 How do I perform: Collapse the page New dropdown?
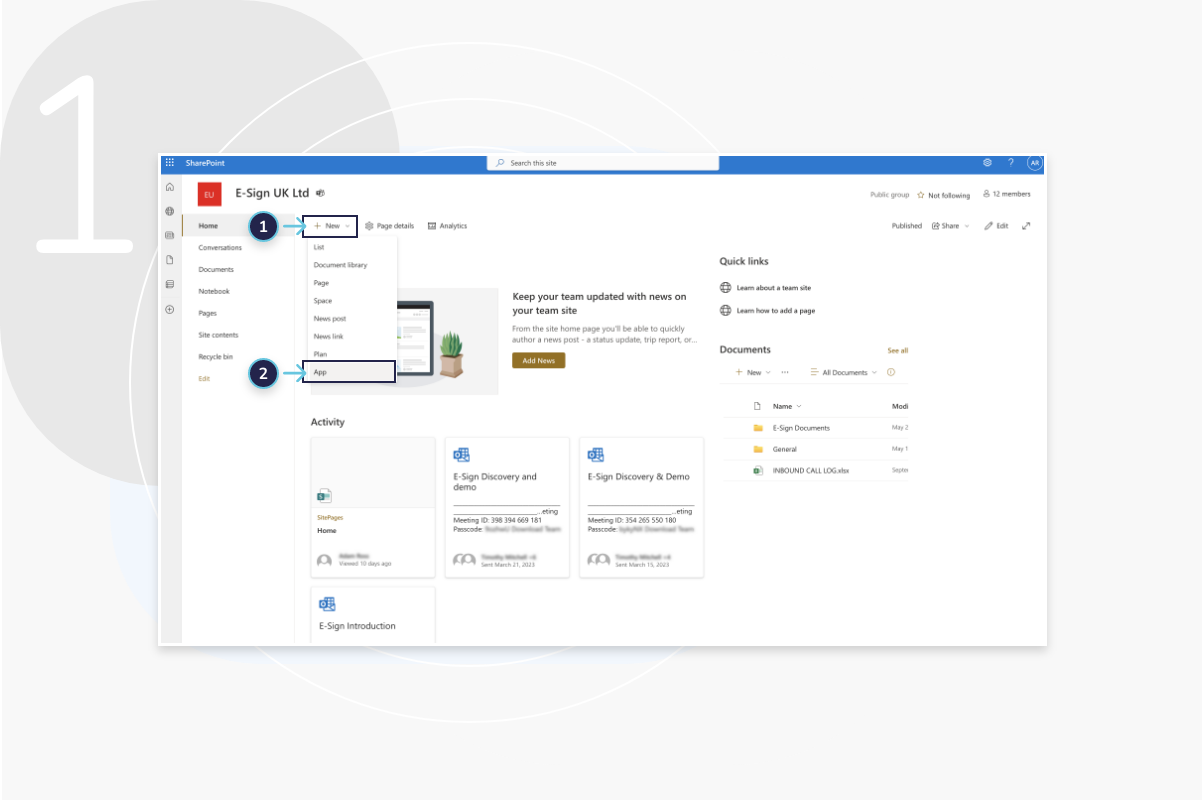pos(331,226)
